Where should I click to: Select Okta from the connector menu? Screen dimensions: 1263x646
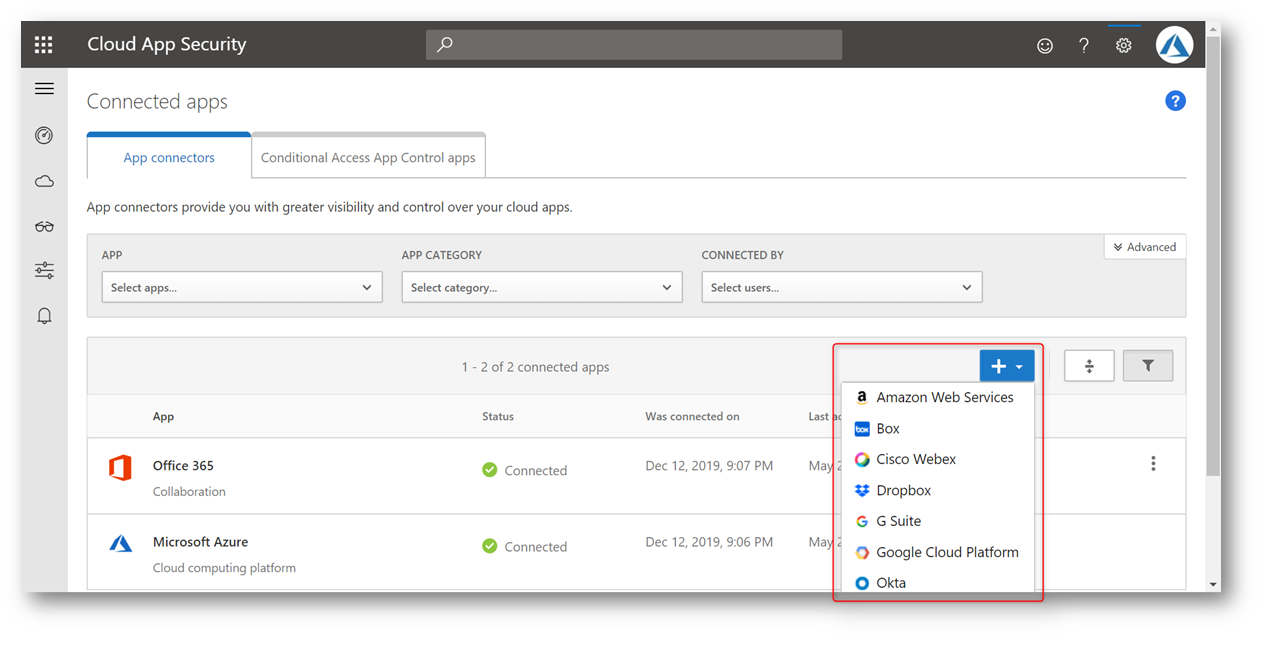(x=938, y=582)
